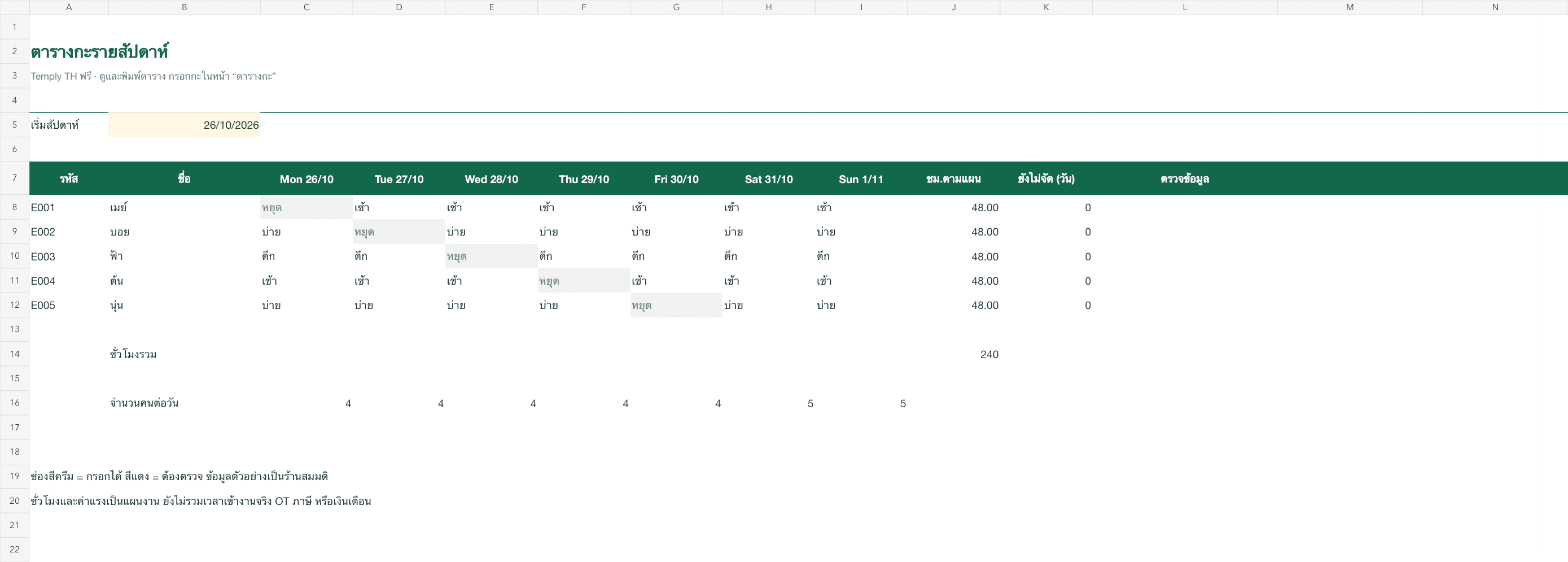Click employee code E004
Viewport: 1568px width, 562px height.
69,281
